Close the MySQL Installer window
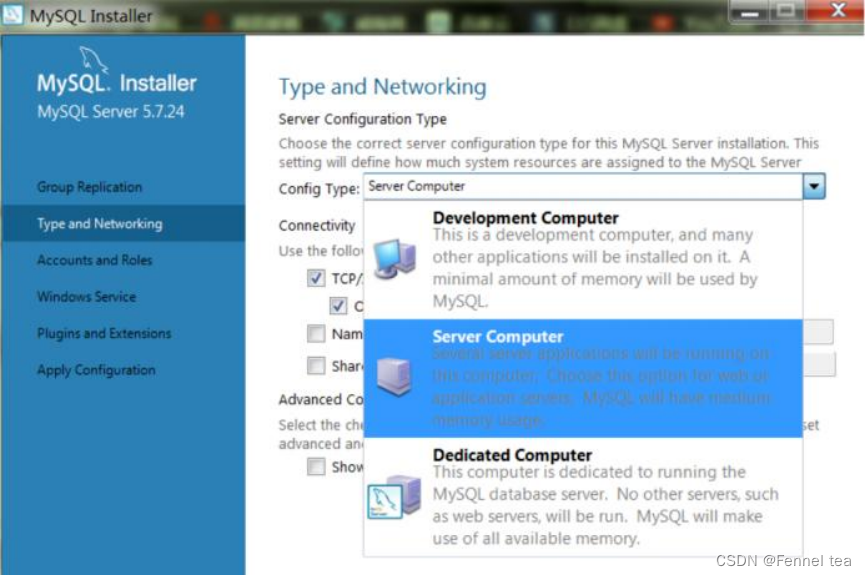866x576 pixels. tap(837, 10)
